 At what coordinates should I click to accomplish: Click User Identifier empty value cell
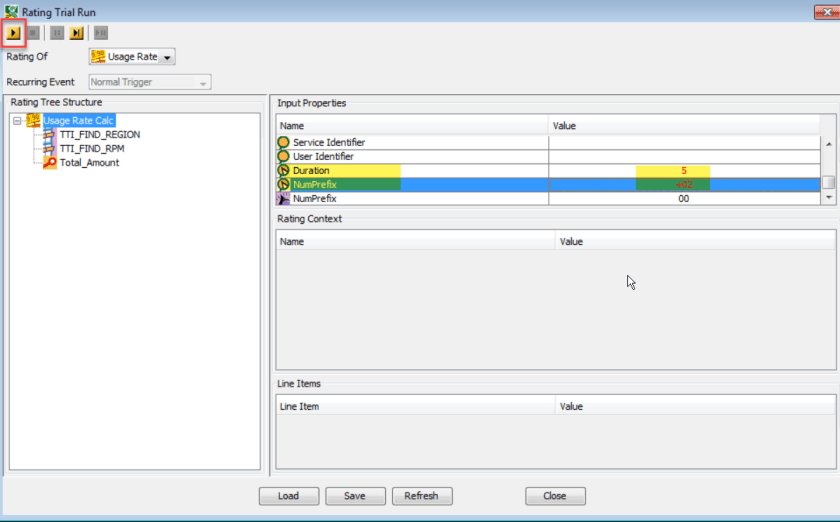click(684, 156)
